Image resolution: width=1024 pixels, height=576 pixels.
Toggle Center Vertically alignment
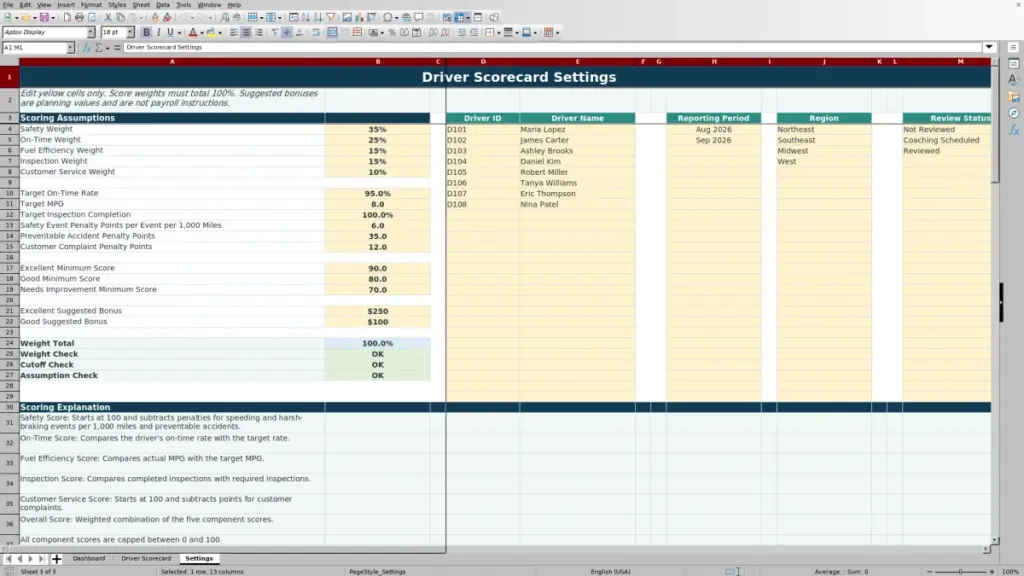tap(287, 32)
